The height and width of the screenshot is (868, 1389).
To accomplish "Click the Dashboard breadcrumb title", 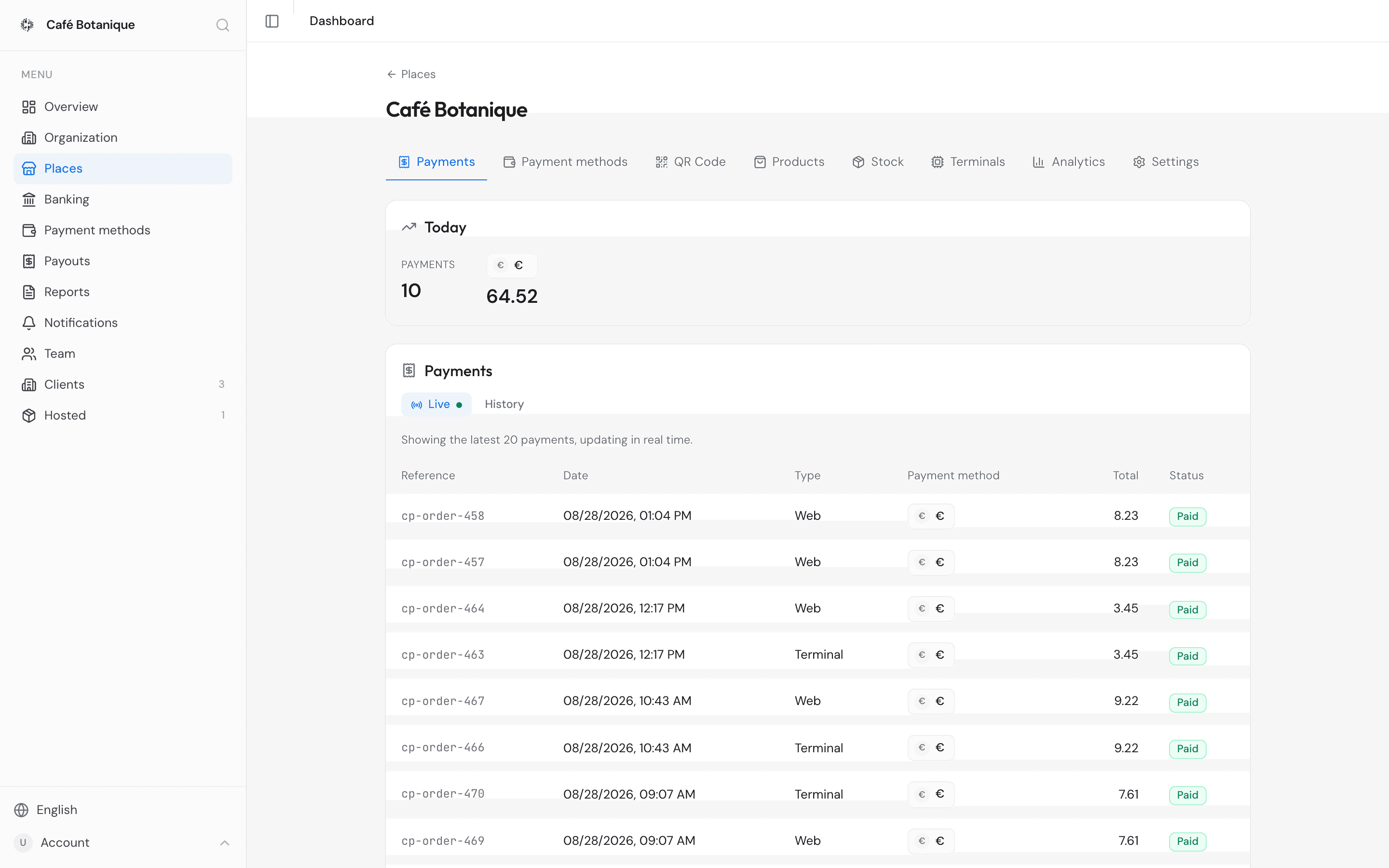I will (x=341, y=21).
